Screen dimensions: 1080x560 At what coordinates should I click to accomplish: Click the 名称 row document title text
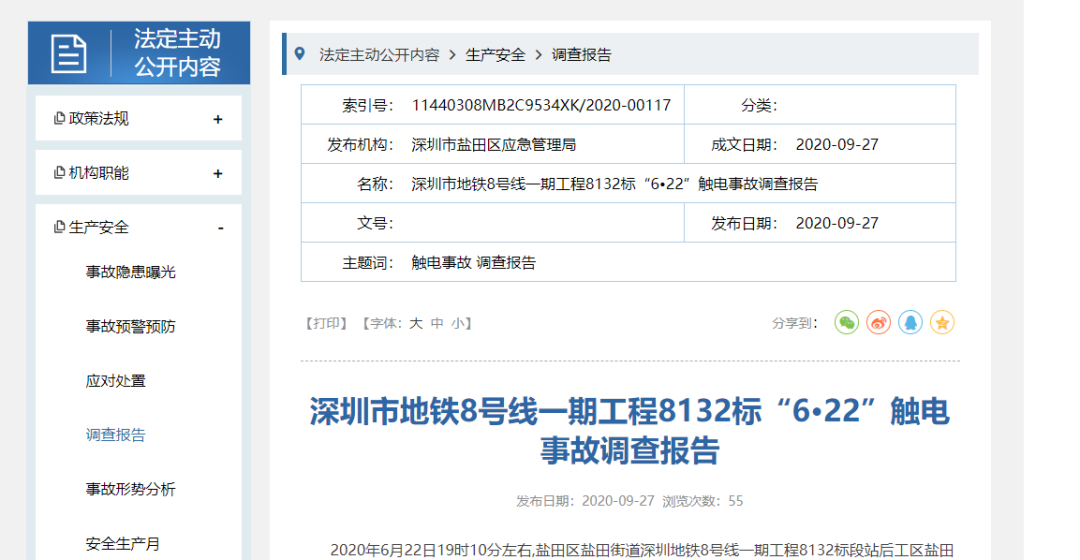[614, 184]
